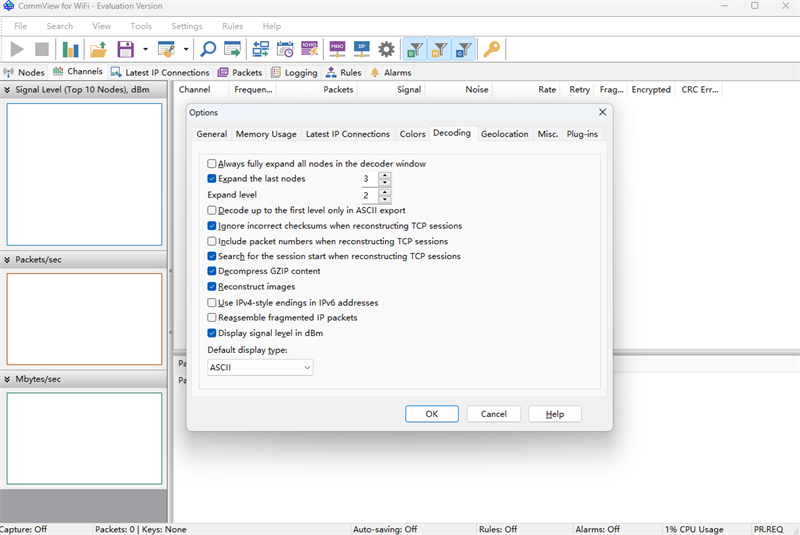Click the Stop capture square icon
The image size is (800, 535).
(x=42, y=49)
